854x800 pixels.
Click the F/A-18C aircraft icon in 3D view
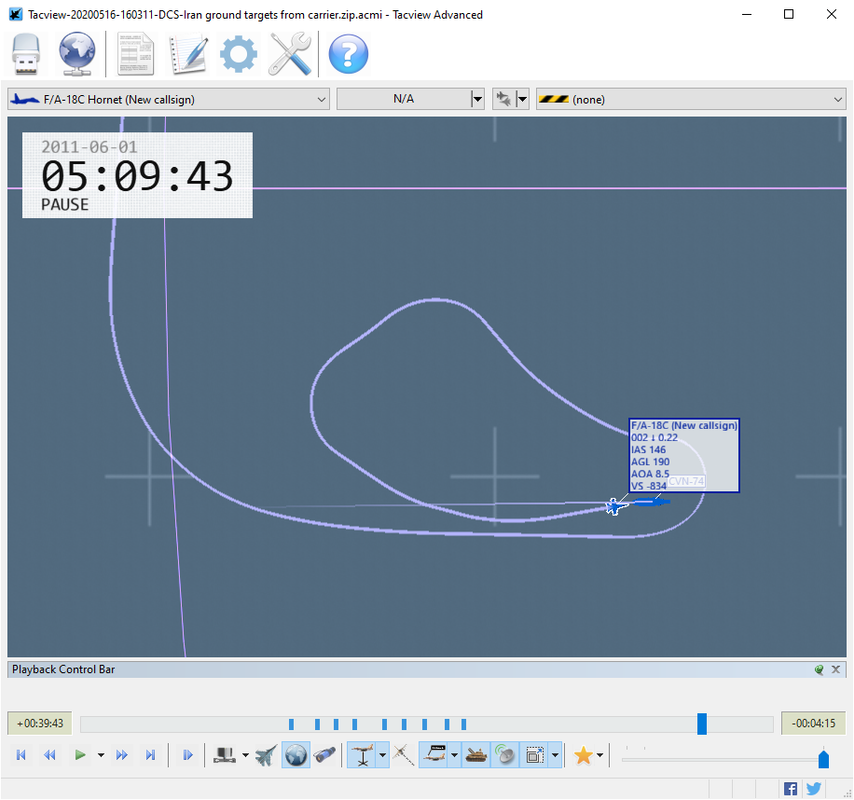[x=615, y=506]
